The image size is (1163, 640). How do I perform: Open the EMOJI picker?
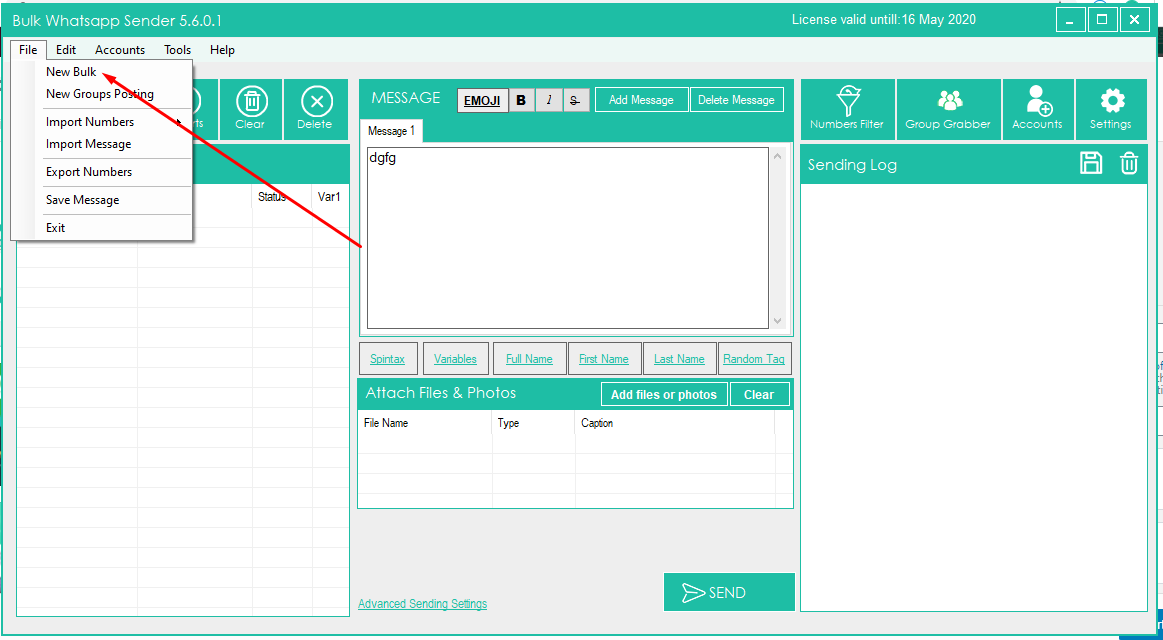click(x=482, y=100)
